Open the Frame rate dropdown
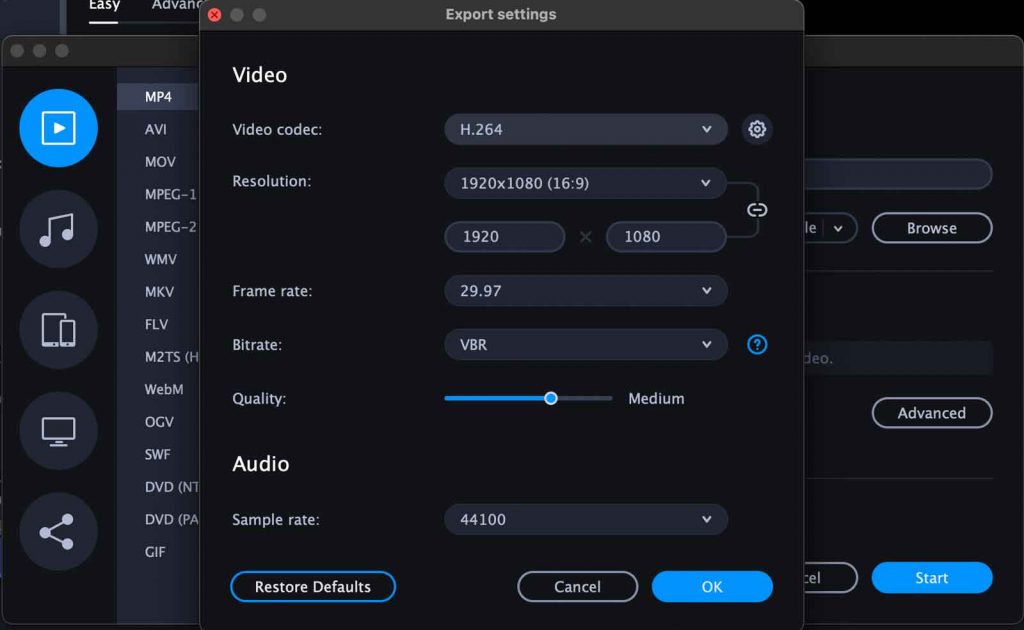Image resolution: width=1024 pixels, height=630 pixels. 585,290
